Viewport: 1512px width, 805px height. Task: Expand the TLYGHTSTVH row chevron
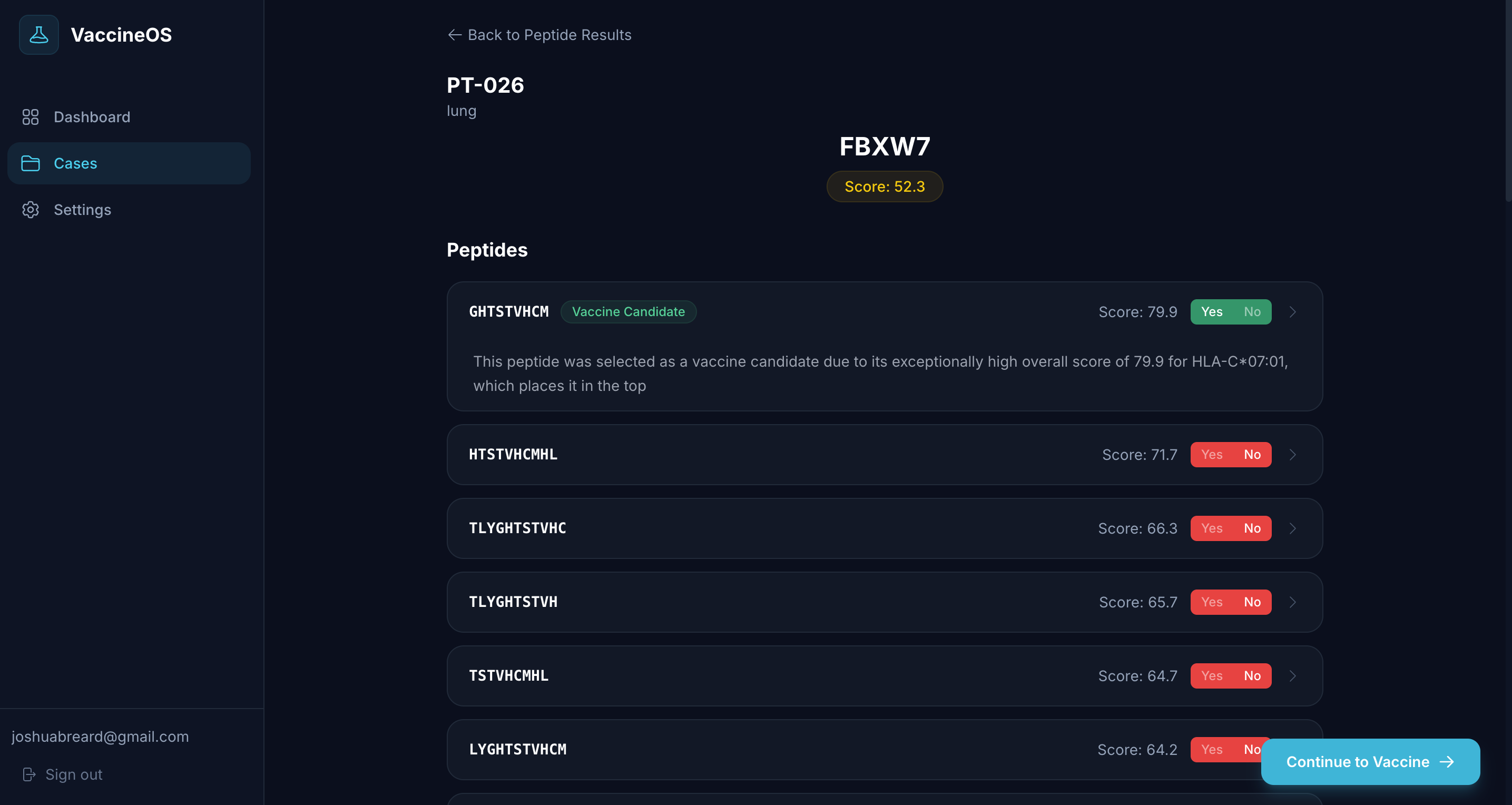point(1292,602)
